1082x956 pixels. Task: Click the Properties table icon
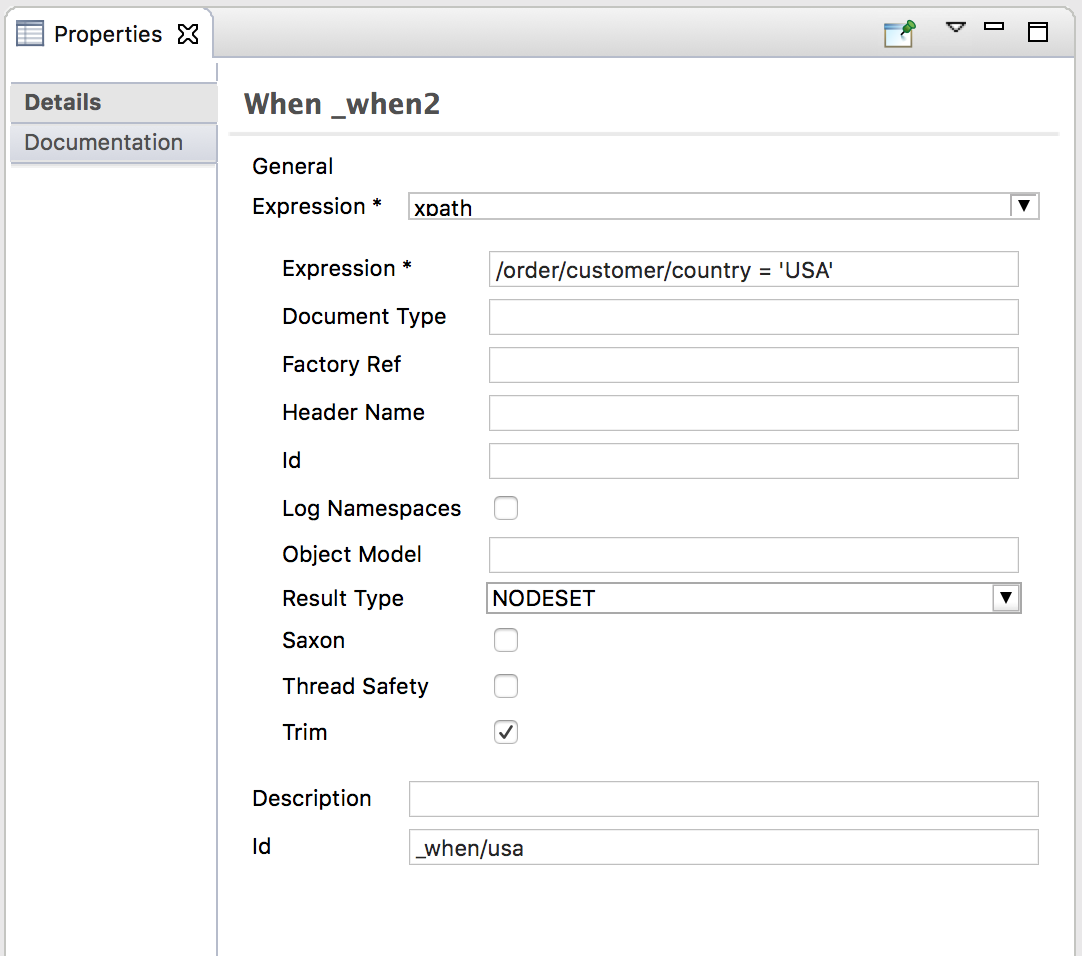coord(31,34)
